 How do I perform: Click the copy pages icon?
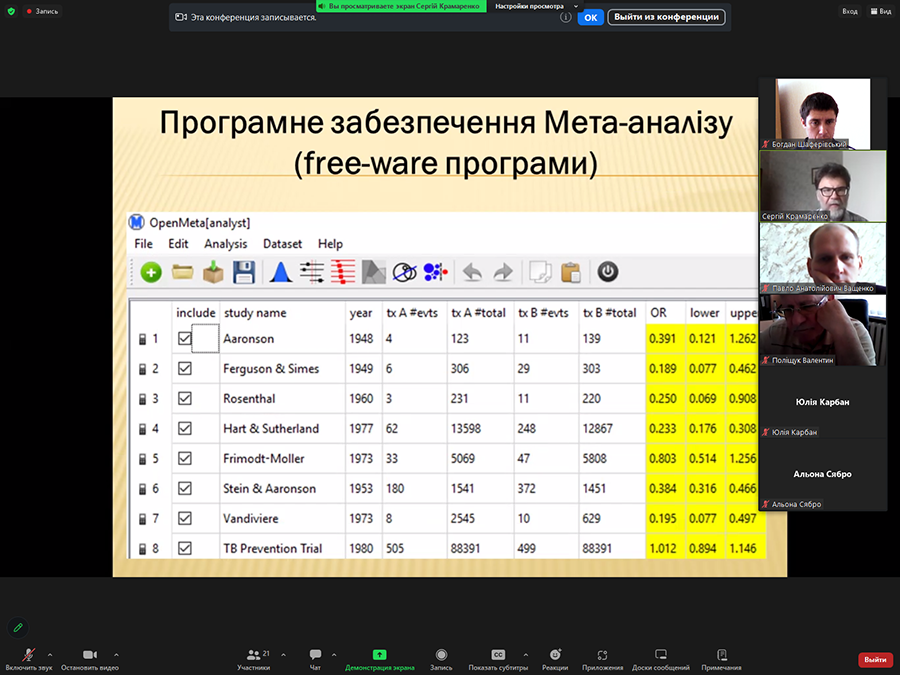coord(540,272)
